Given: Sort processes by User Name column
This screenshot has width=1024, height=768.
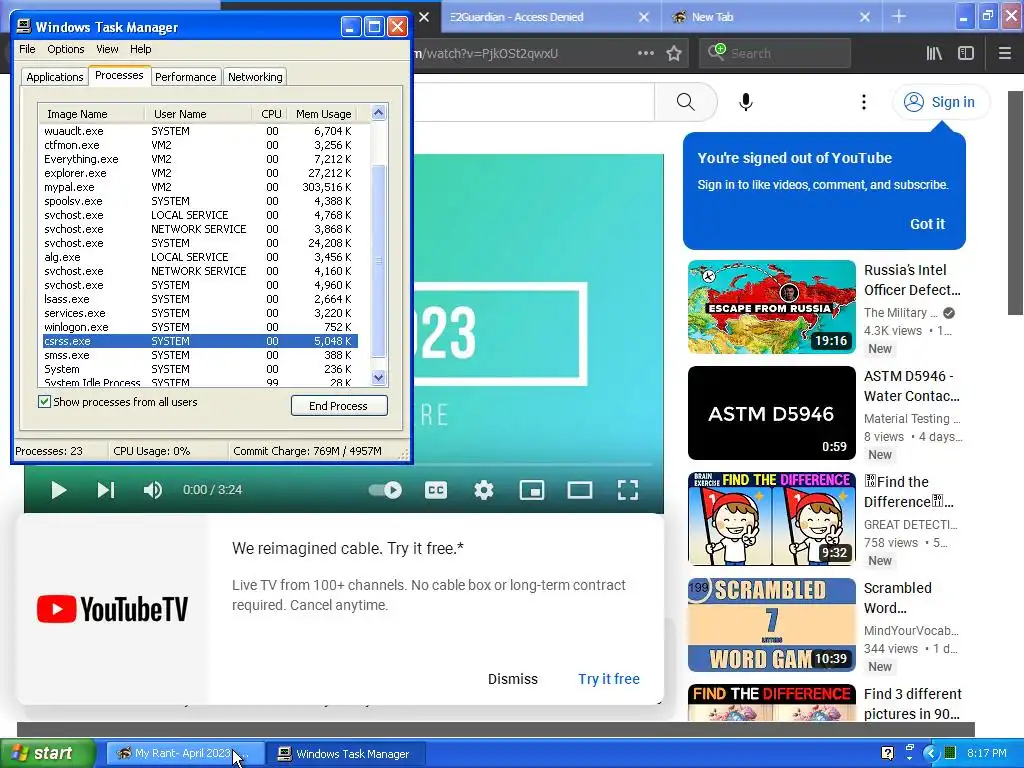Looking at the screenshot, I should click(x=198, y=114).
